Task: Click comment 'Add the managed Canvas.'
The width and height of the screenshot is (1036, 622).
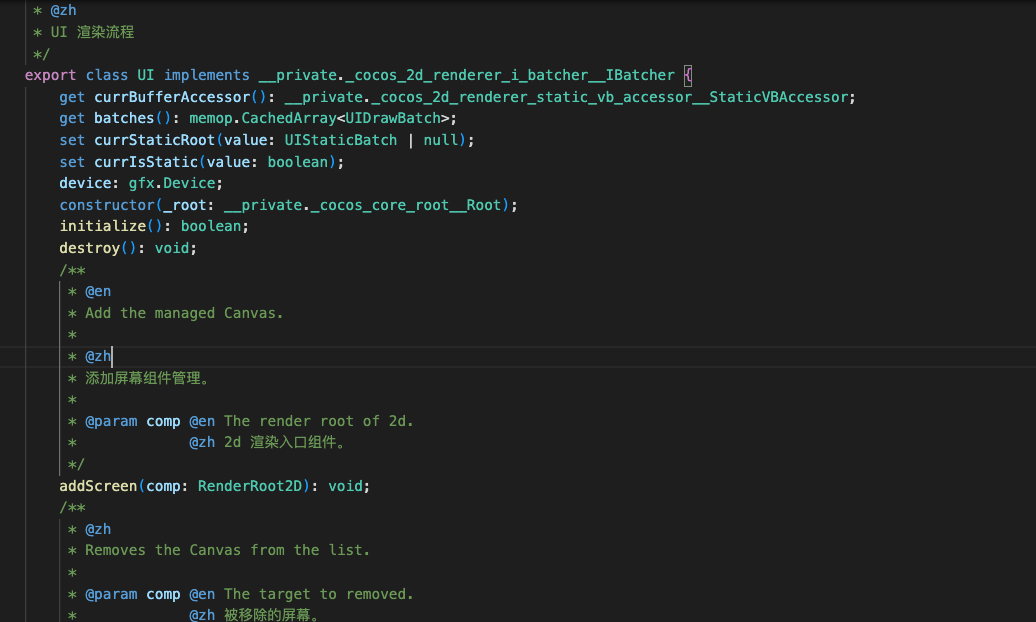Action: [184, 313]
